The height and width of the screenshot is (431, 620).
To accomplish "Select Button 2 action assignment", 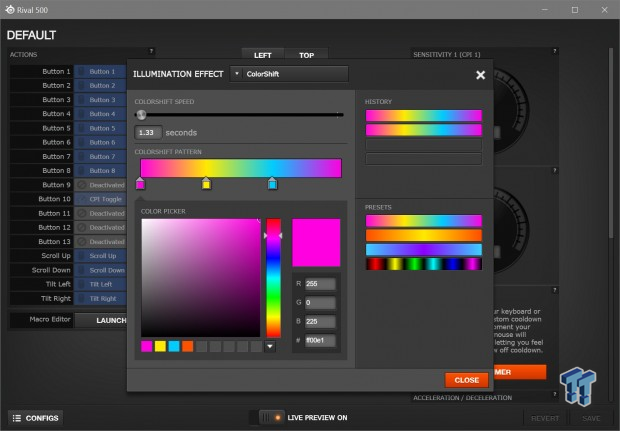I will click(x=100, y=86).
